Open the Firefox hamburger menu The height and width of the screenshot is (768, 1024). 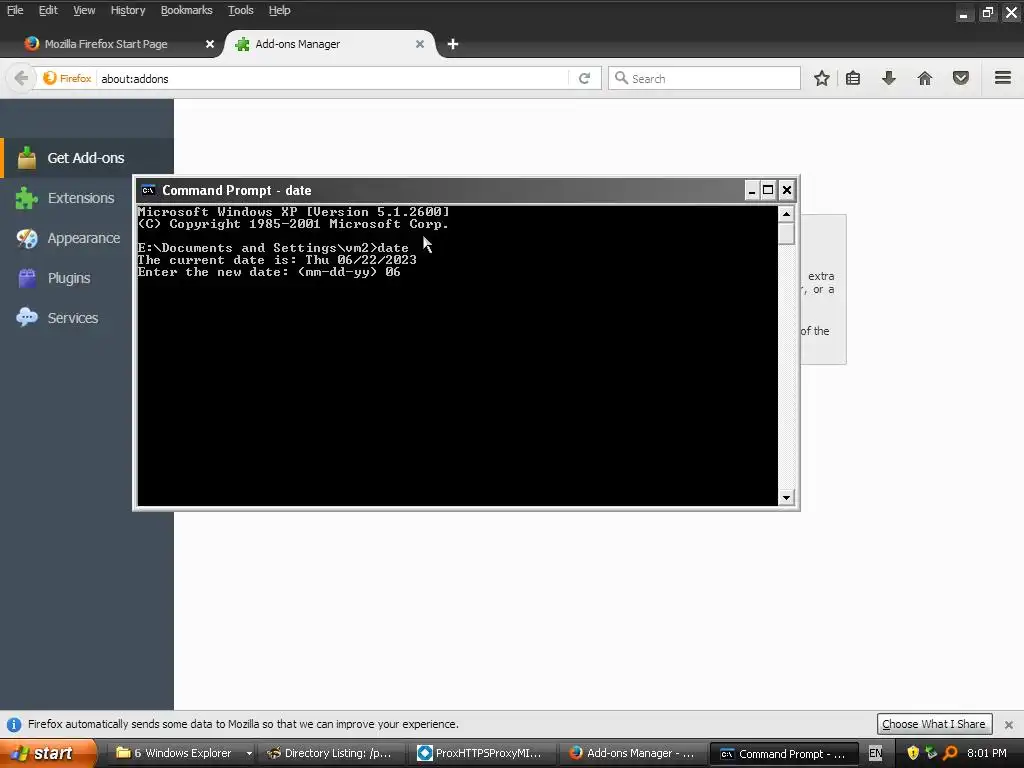click(1003, 78)
